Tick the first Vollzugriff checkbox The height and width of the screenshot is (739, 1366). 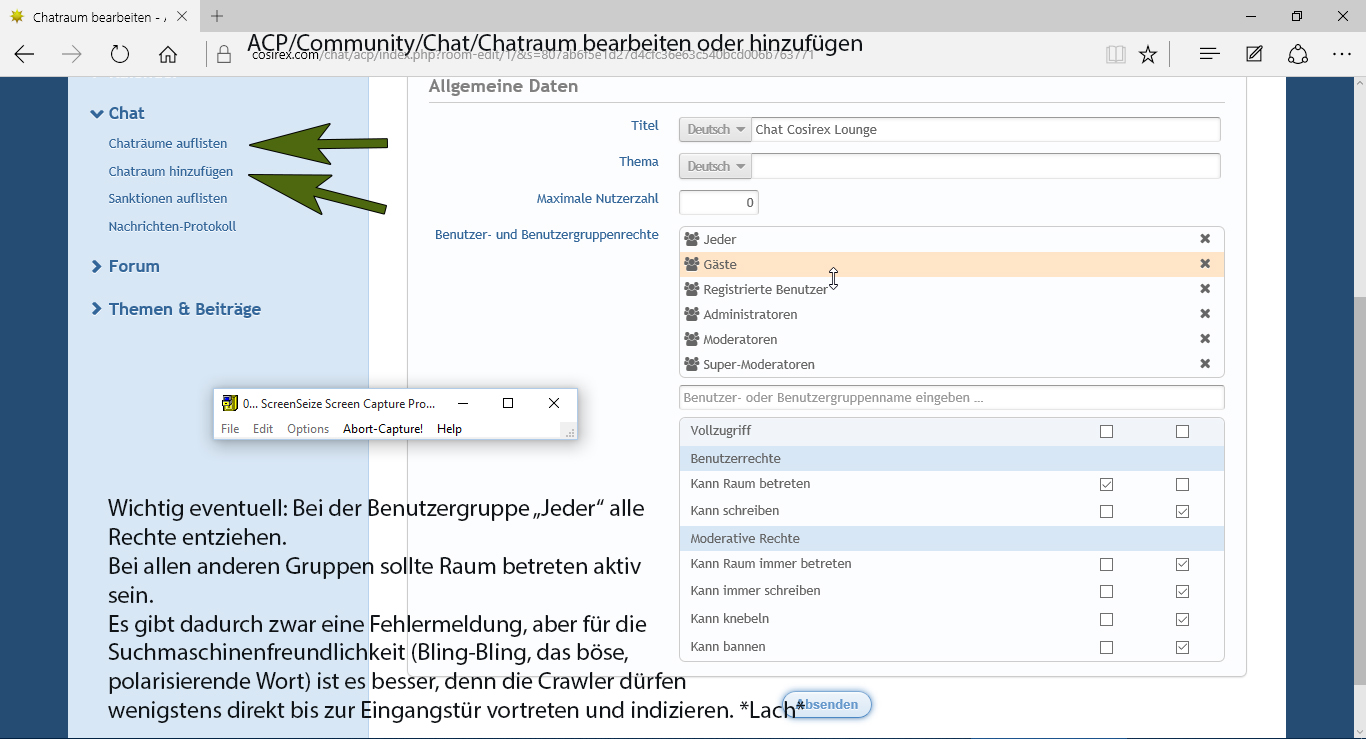[1106, 432]
